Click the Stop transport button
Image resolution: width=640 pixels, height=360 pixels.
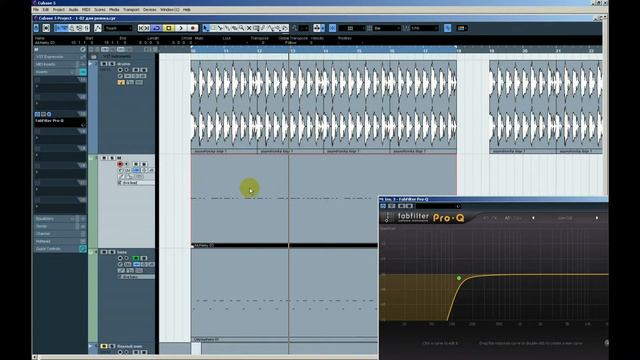click(169, 28)
